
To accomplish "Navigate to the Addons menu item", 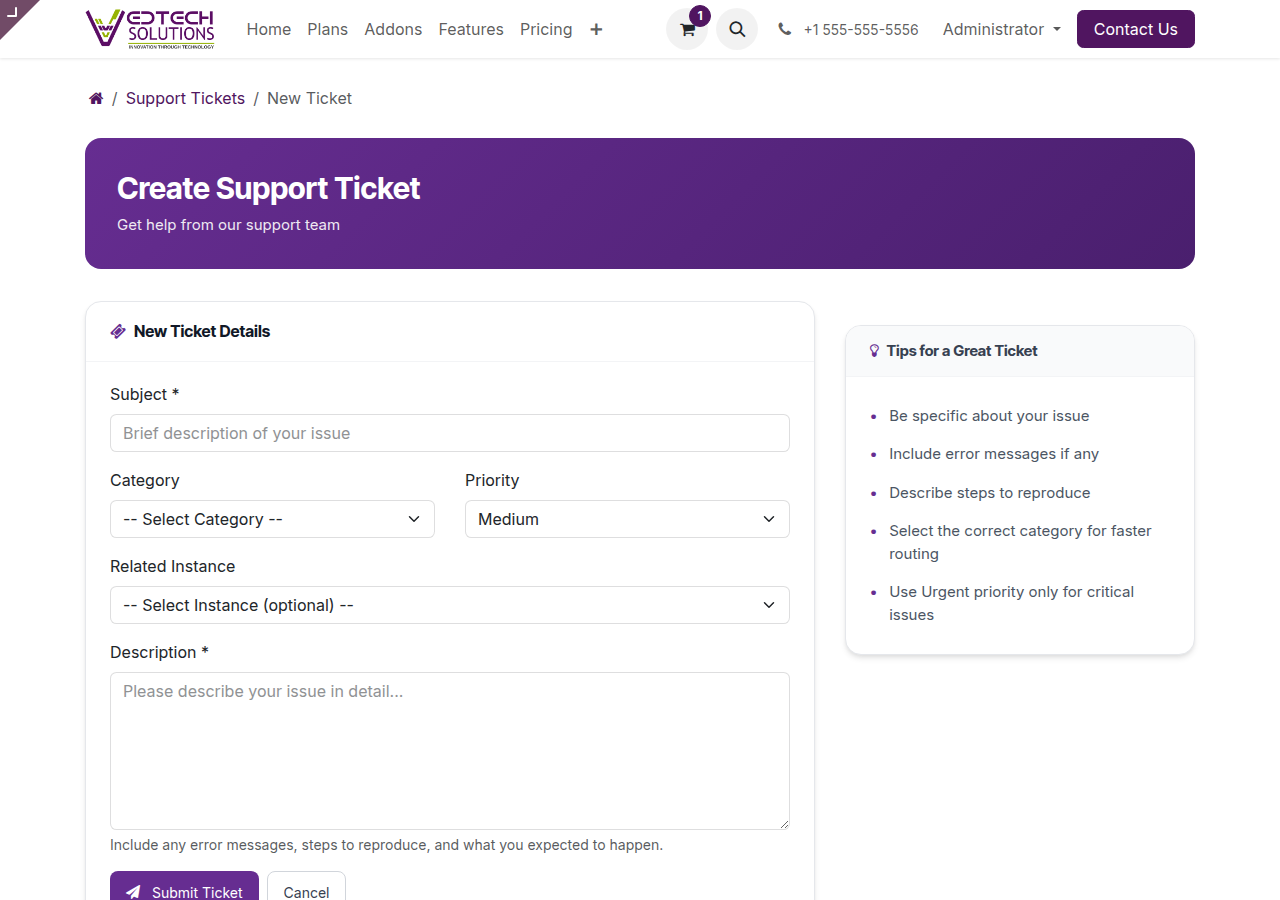I will click(x=393, y=29).
